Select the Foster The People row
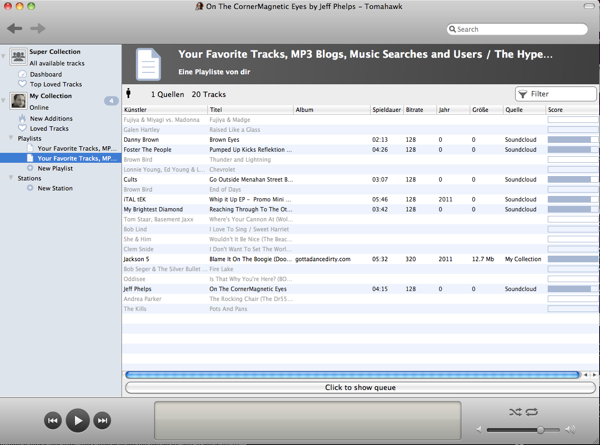The height and width of the screenshot is (445, 600). (360, 150)
